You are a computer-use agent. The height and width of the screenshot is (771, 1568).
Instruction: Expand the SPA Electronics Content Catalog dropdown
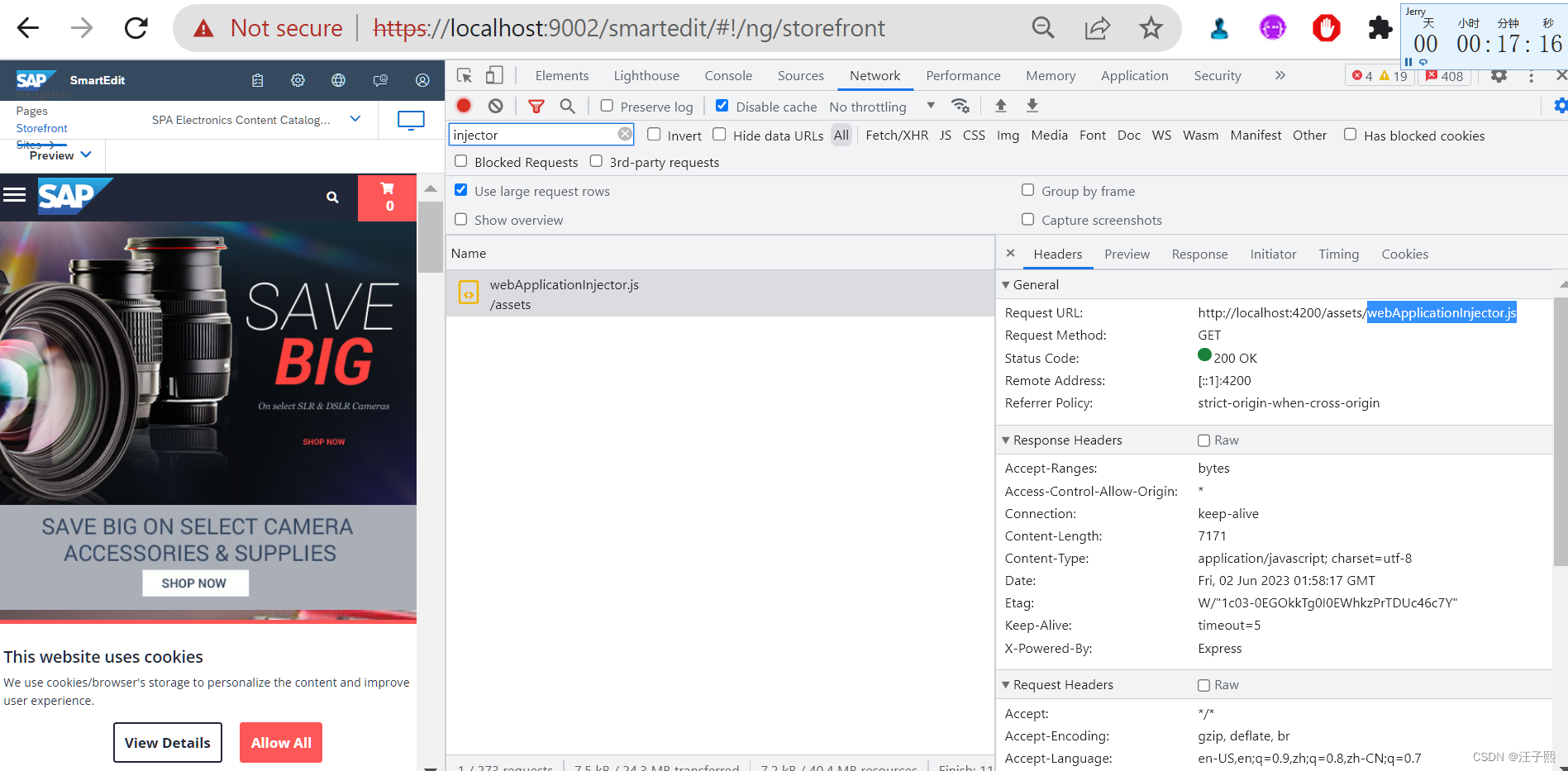coord(355,119)
